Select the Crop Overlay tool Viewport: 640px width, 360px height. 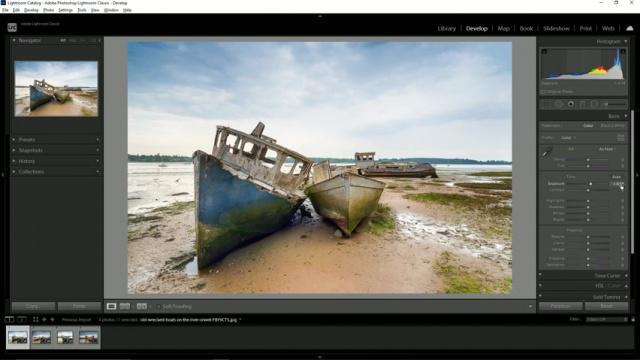tap(547, 104)
